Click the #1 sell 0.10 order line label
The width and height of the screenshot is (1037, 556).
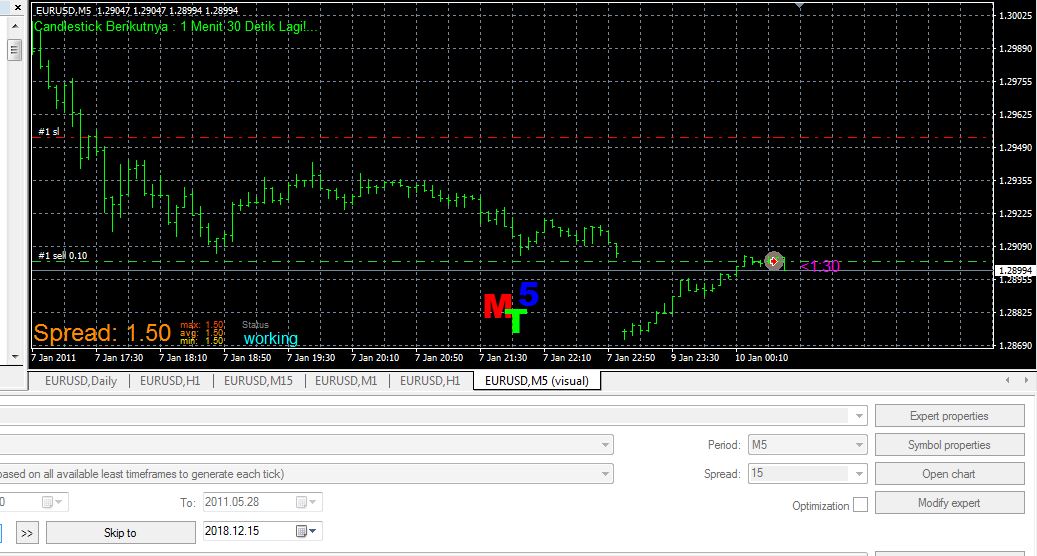click(62, 256)
